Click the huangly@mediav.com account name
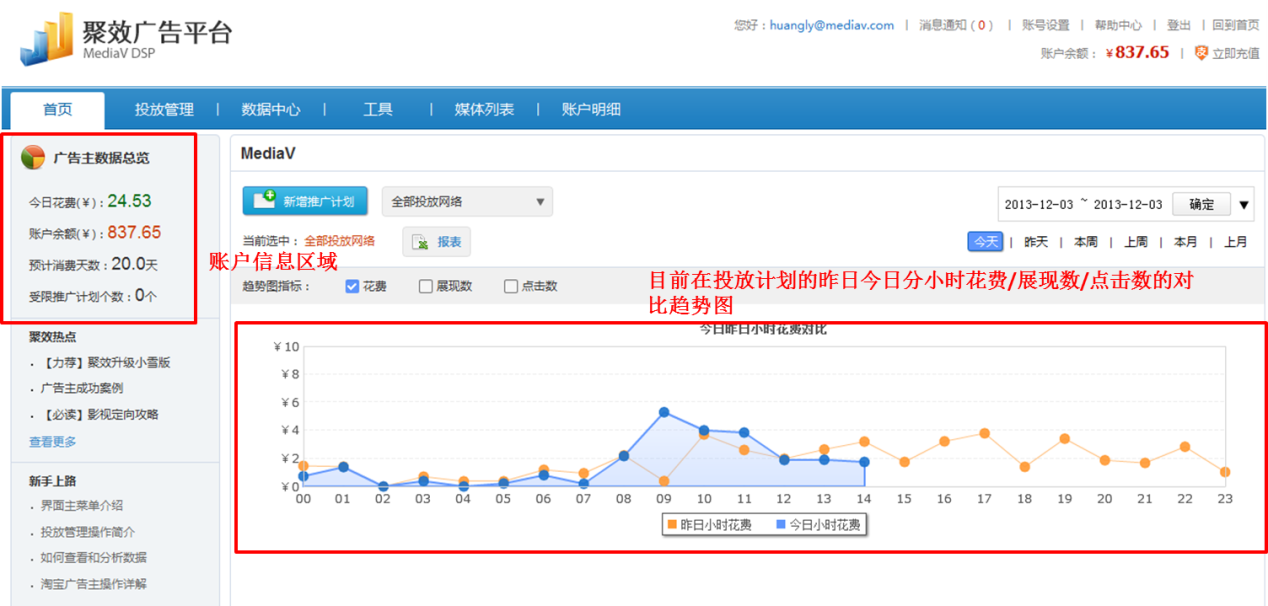Viewport: 1268px width, 606px height. pos(831,25)
